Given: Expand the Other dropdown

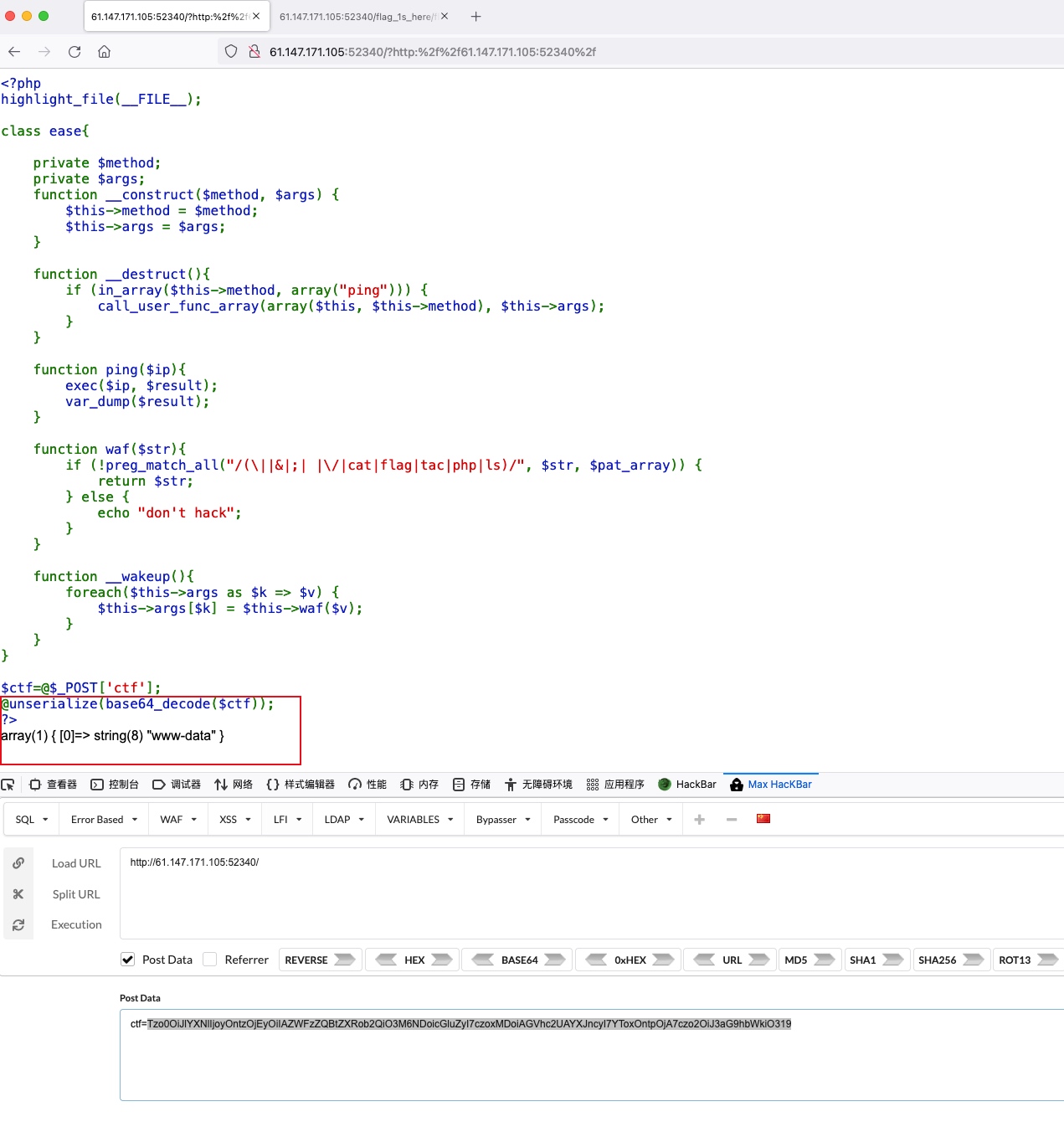Looking at the screenshot, I should click(651, 819).
